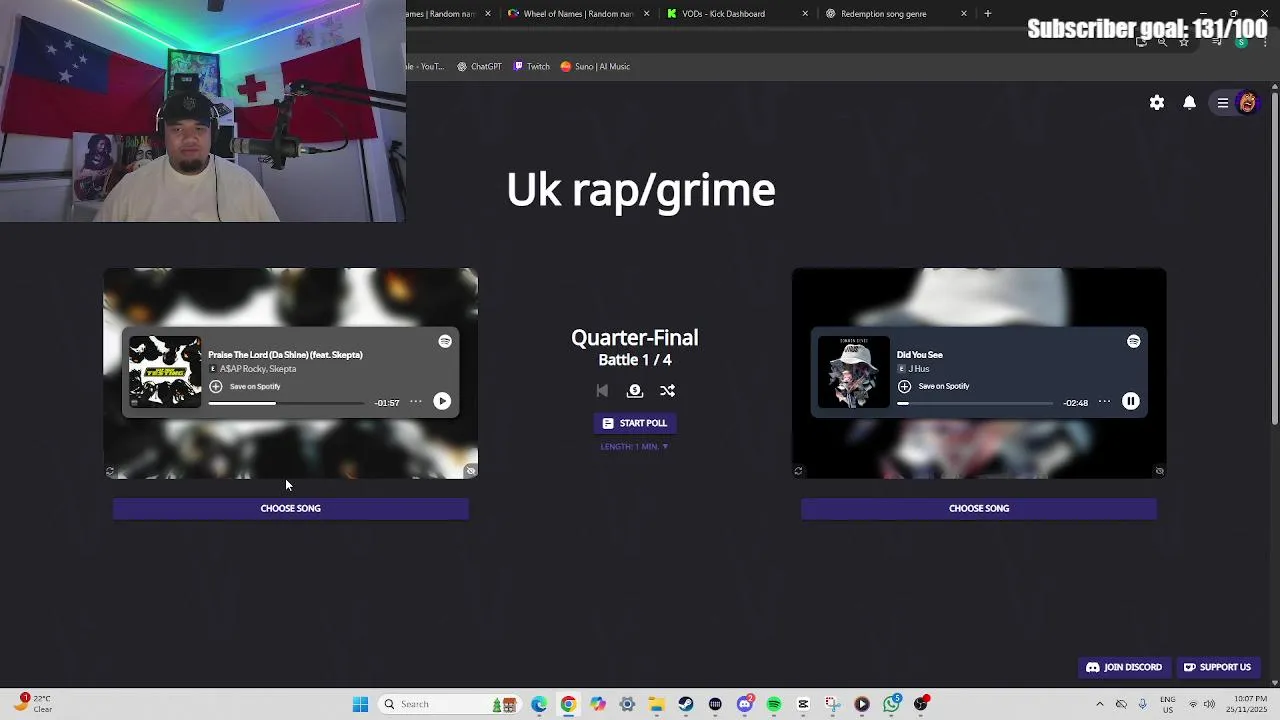Click the Praise The Lord song title
This screenshot has height=720, width=1280.
click(285, 355)
